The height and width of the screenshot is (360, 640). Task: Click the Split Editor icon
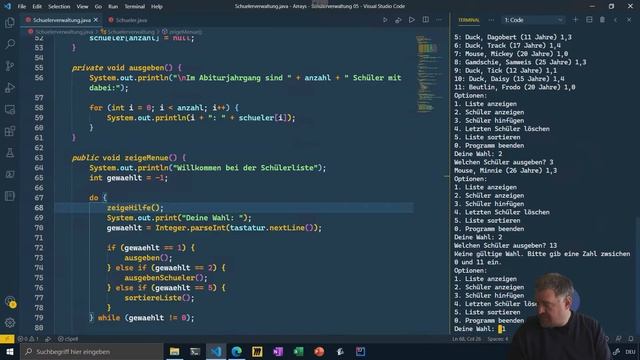coord(426,20)
